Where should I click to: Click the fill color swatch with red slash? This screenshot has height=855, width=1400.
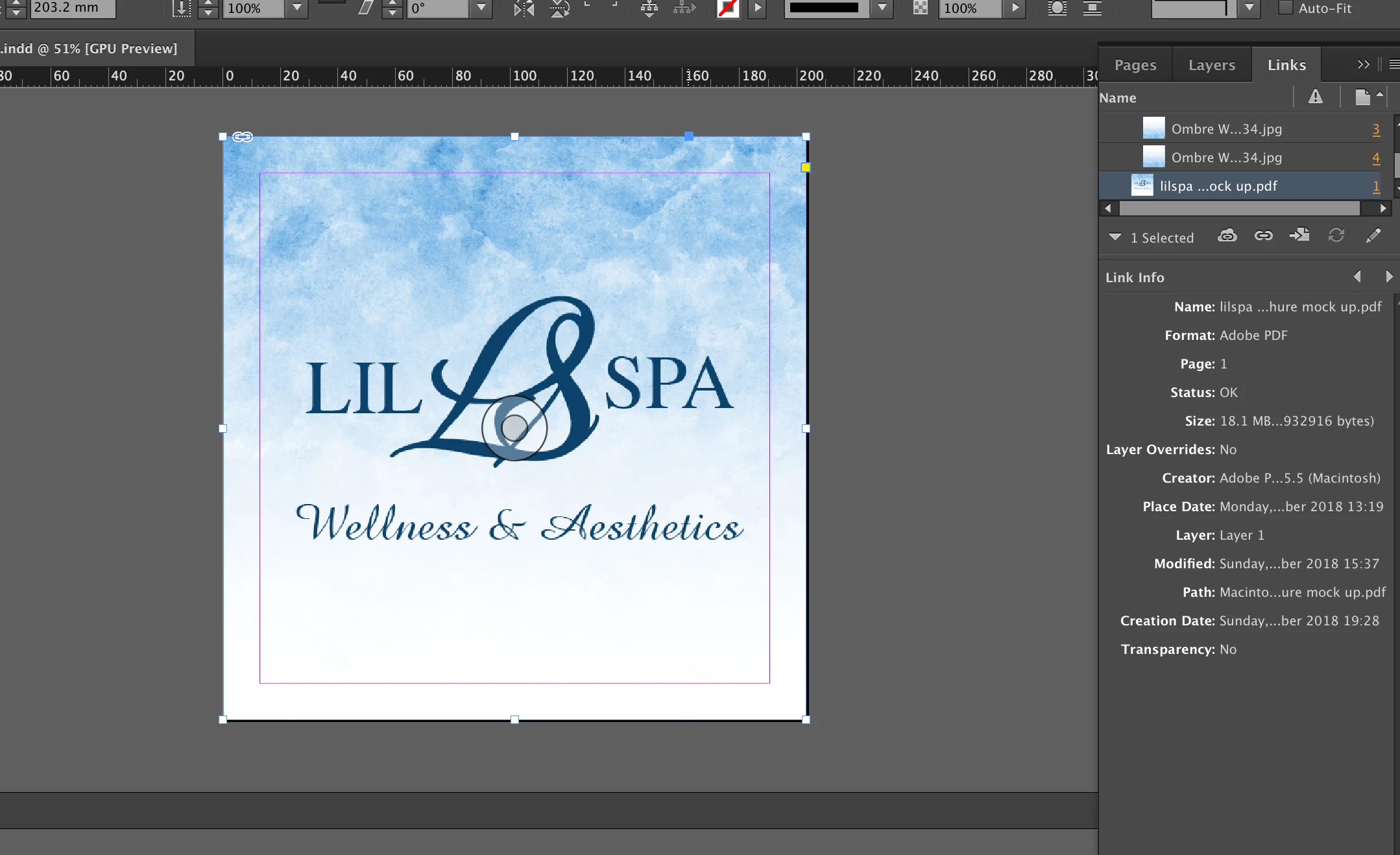pos(728,8)
